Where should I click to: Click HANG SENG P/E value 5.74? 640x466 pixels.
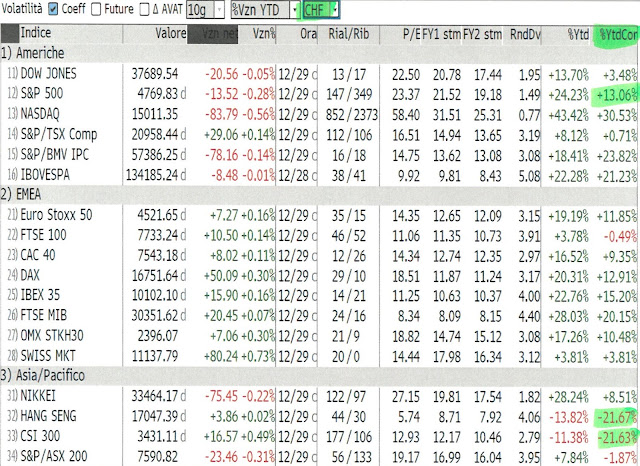pyautogui.click(x=409, y=417)
